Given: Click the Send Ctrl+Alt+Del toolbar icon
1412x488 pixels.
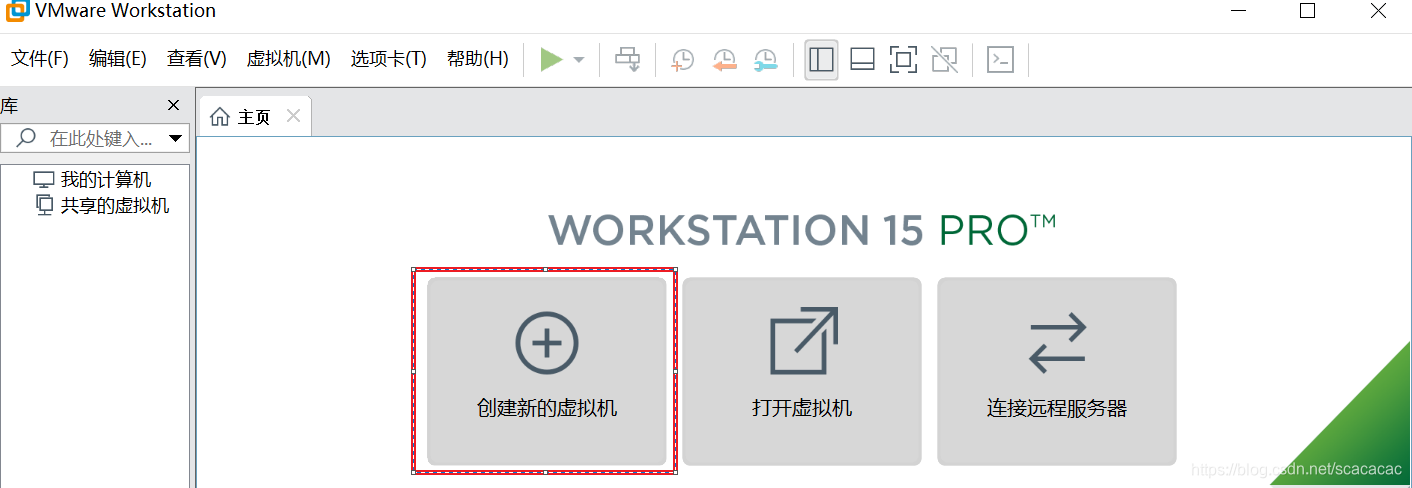Looking at the screenshot, I should coord(627,60).
